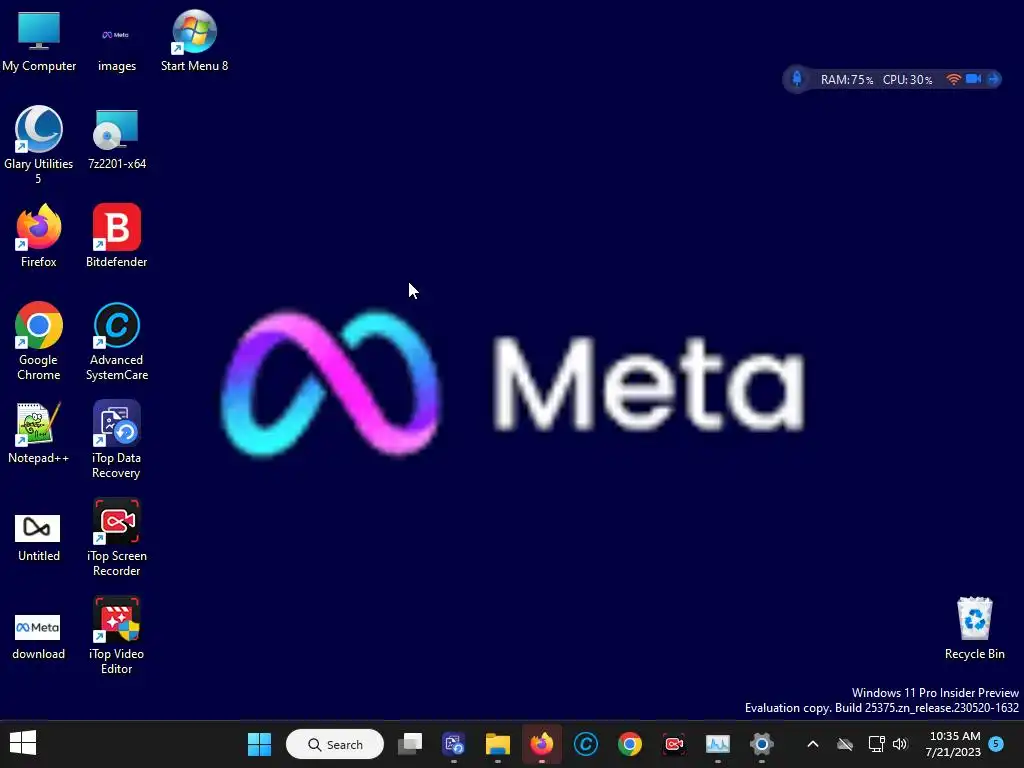Select the 7z2201-x64 installer icon
Screen dimensions: 1024x768
point(116,140)
